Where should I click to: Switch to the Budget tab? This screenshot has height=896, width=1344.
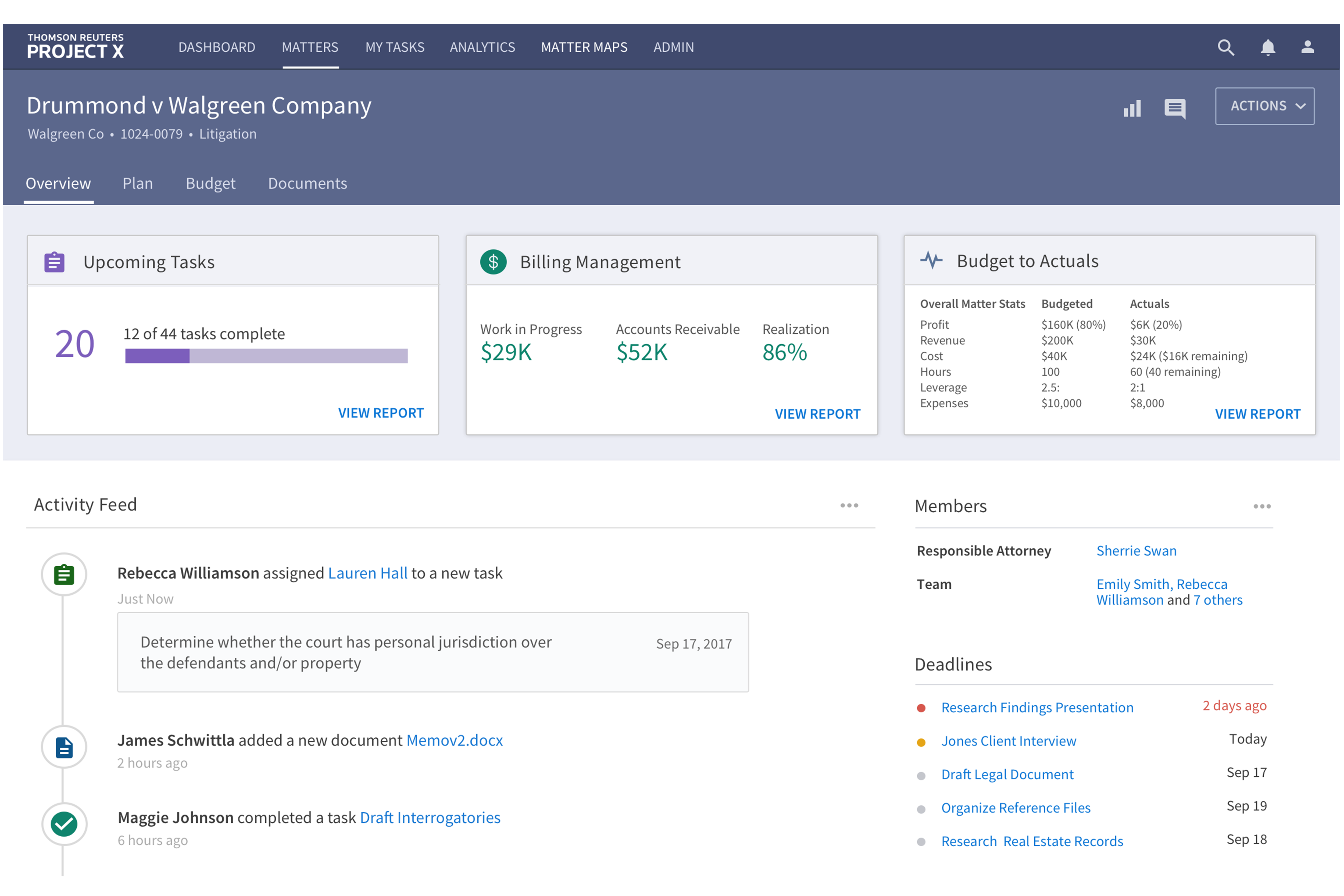pyautogui.click(x=210, y=183)
